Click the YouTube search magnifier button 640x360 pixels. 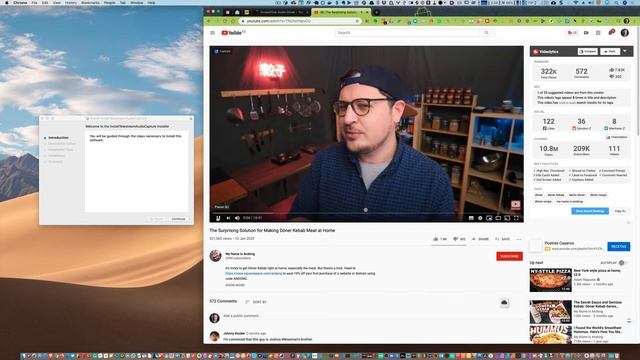click(486, 33)
